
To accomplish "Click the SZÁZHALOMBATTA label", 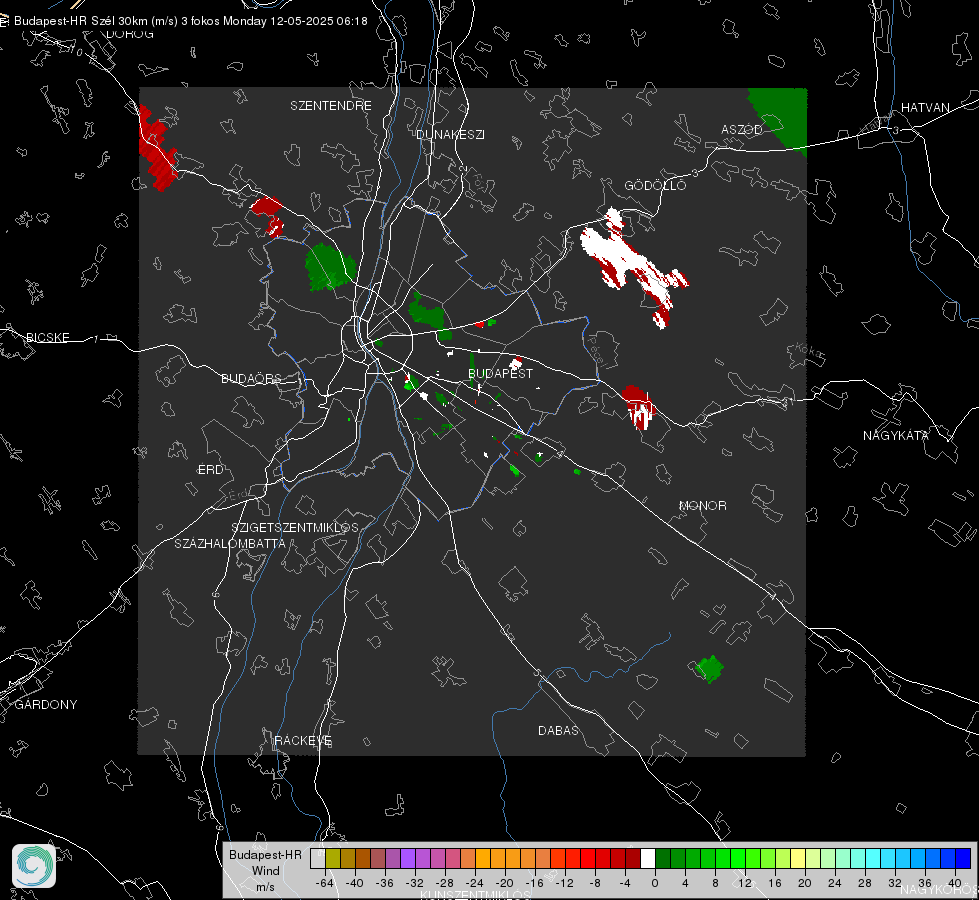I will [x=230, y=543].
